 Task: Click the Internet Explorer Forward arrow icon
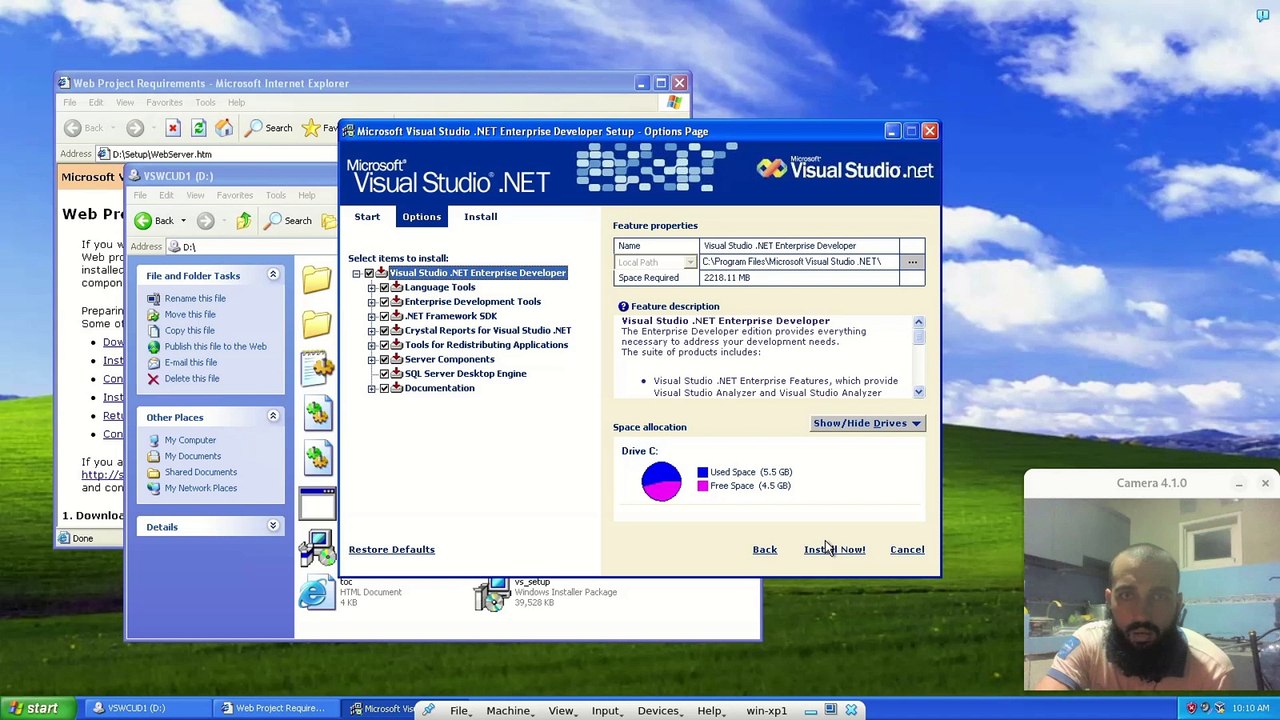[x=135, y=128]
